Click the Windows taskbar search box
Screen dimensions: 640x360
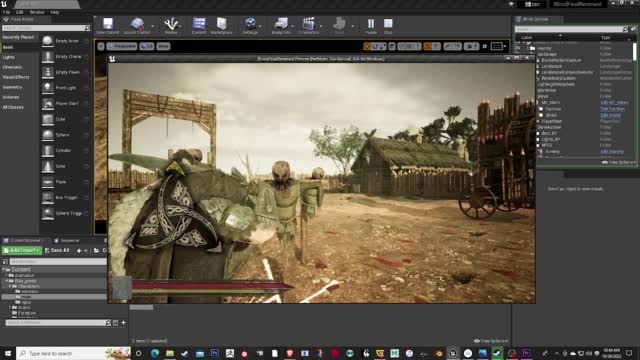tap(73, 353)
